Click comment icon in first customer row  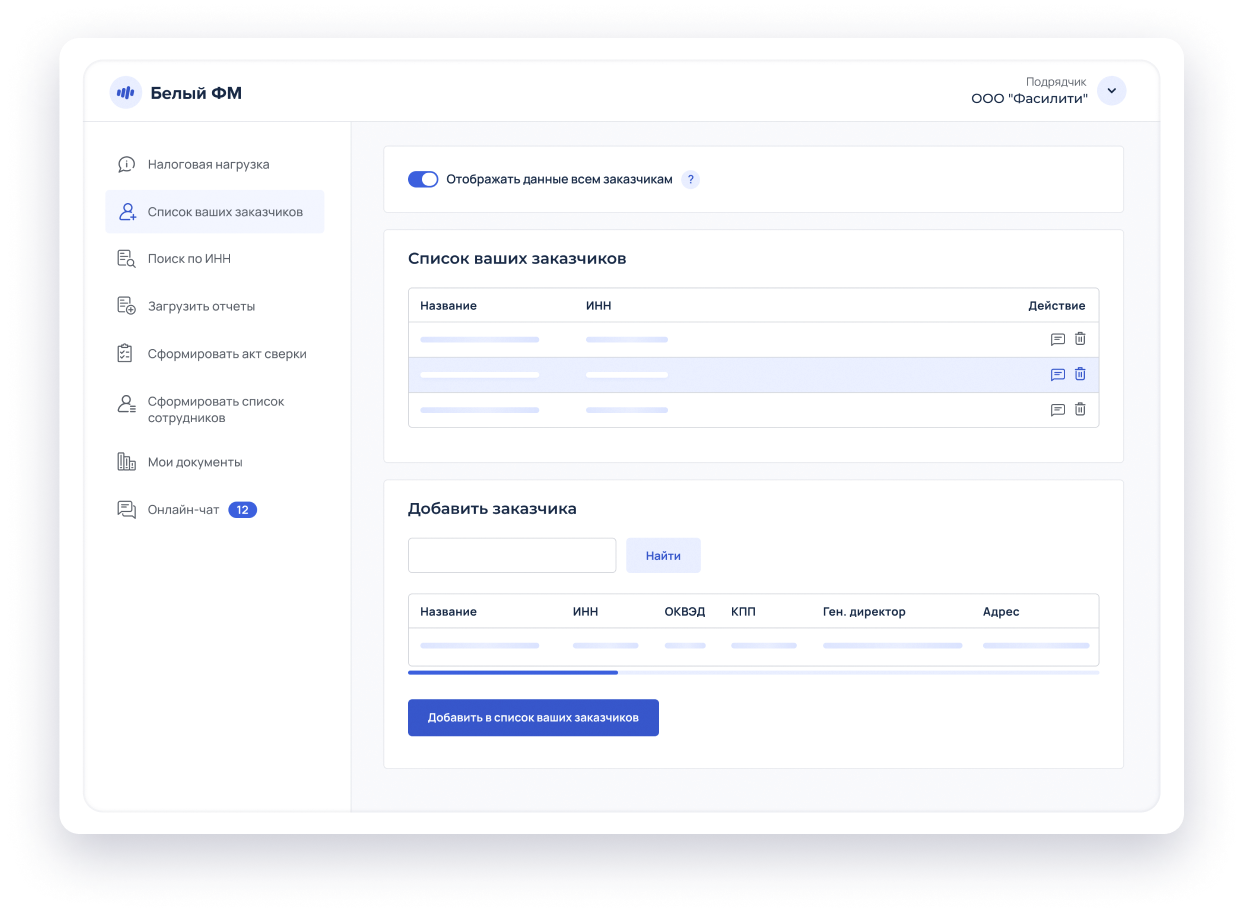coord(1057,339)
